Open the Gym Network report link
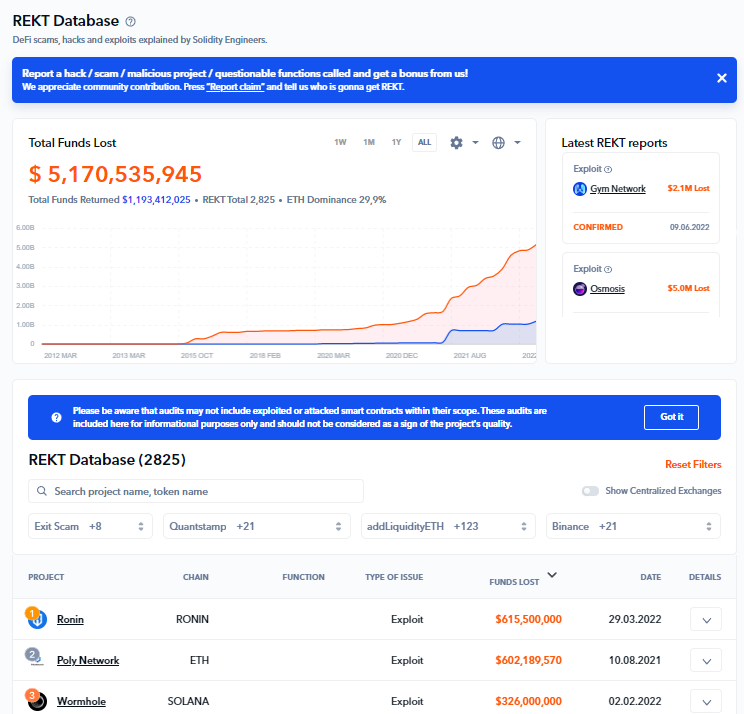Screen dimensions: 744x714 pyautogui.click(x=618, y=189)
